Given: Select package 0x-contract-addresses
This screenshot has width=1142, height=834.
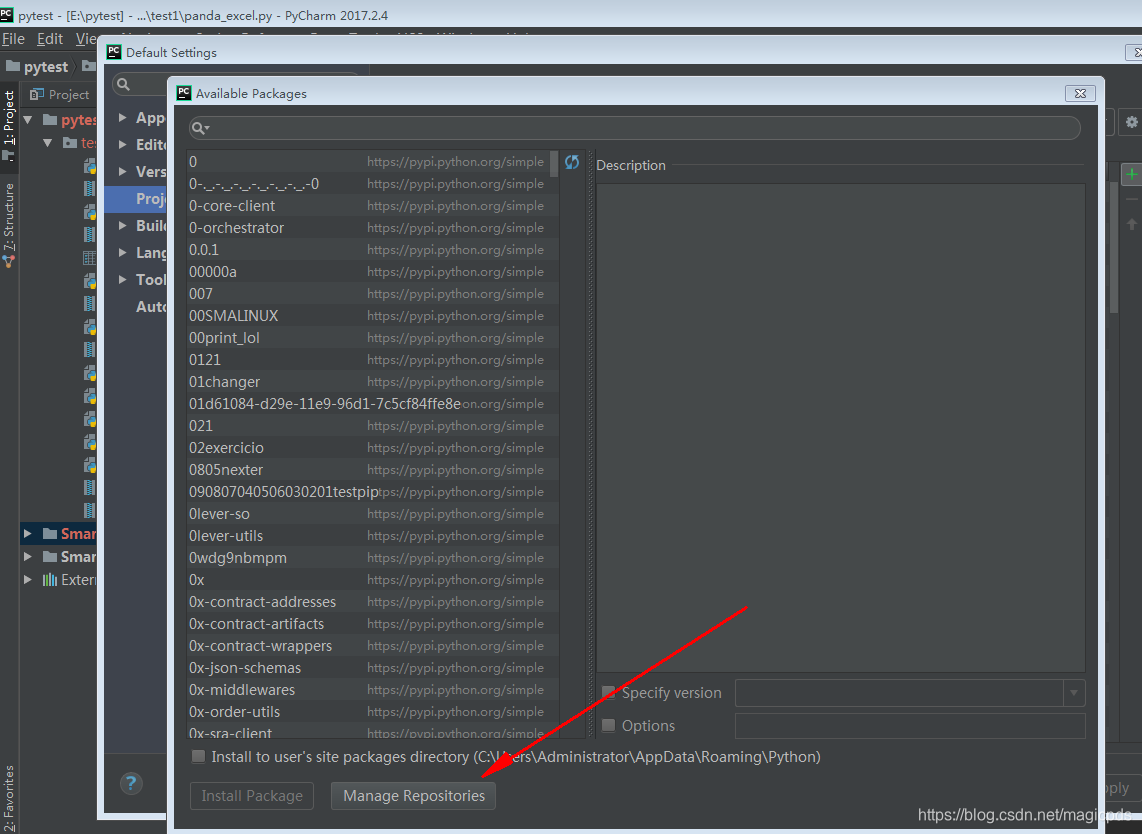Looking at the screenshot, I should pos(372,602).
